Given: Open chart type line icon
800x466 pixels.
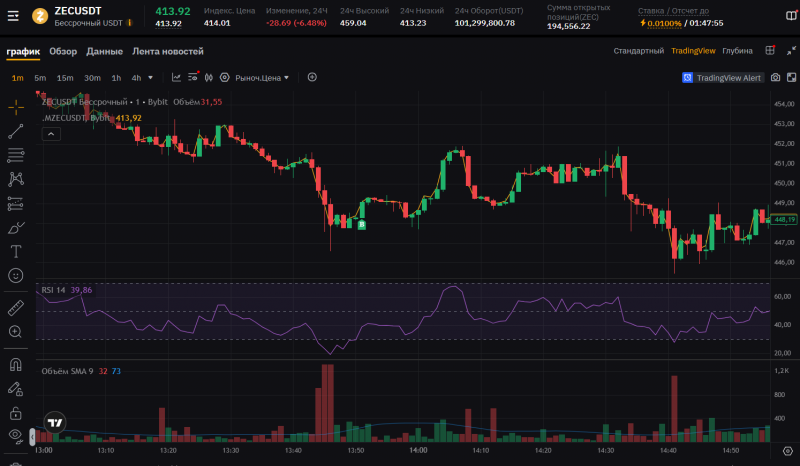Looking at the screenshot, I should click(x=177, y=78).
